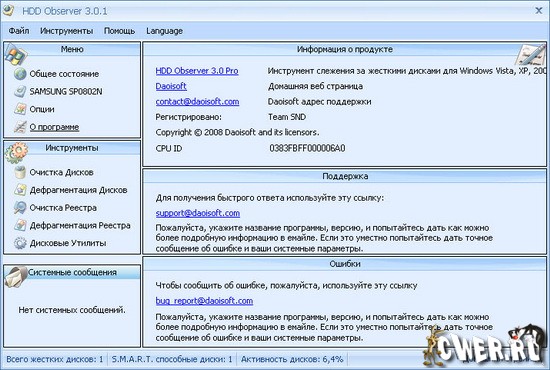
Task: Click contact@daoisoft.com email link
Action: coord(197,102)
